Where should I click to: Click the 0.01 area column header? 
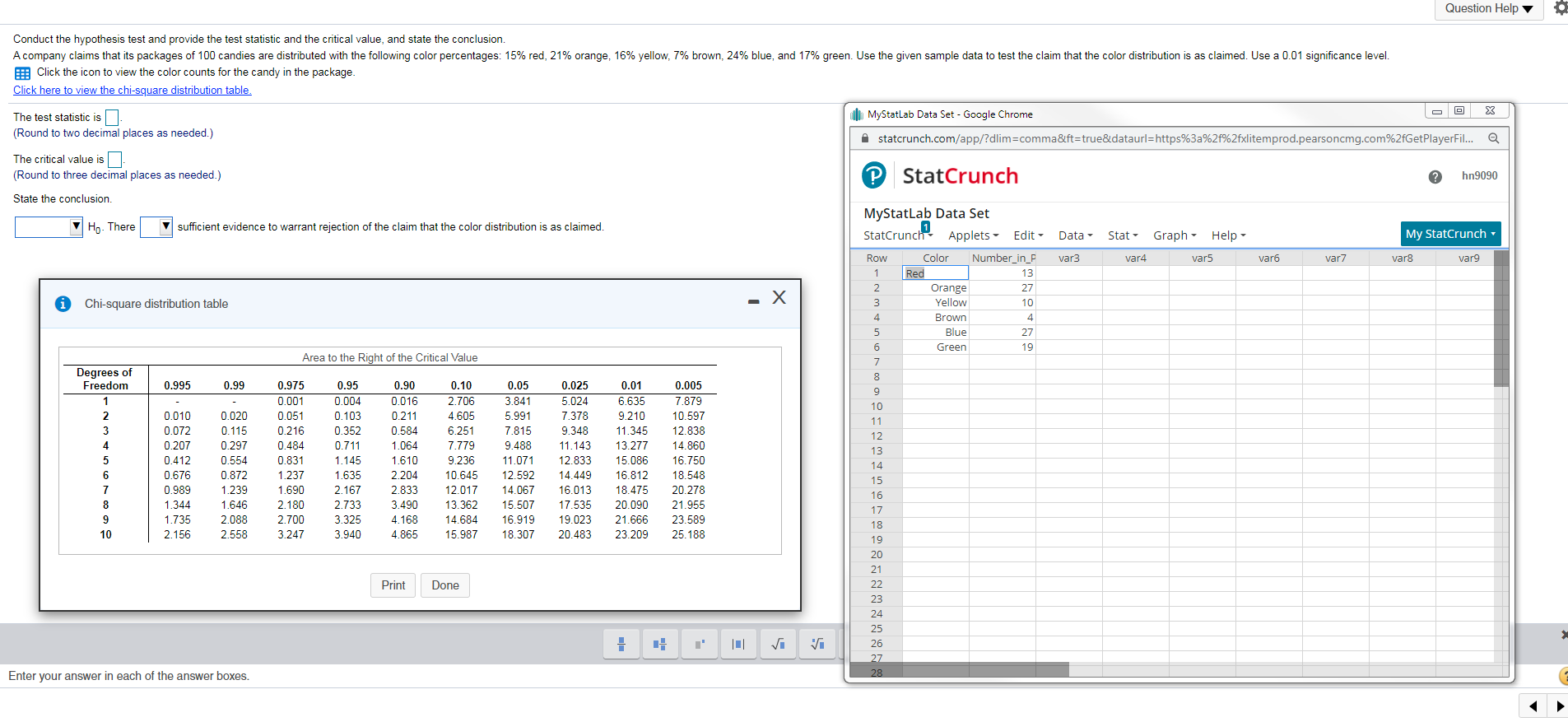tap(631, 385)
